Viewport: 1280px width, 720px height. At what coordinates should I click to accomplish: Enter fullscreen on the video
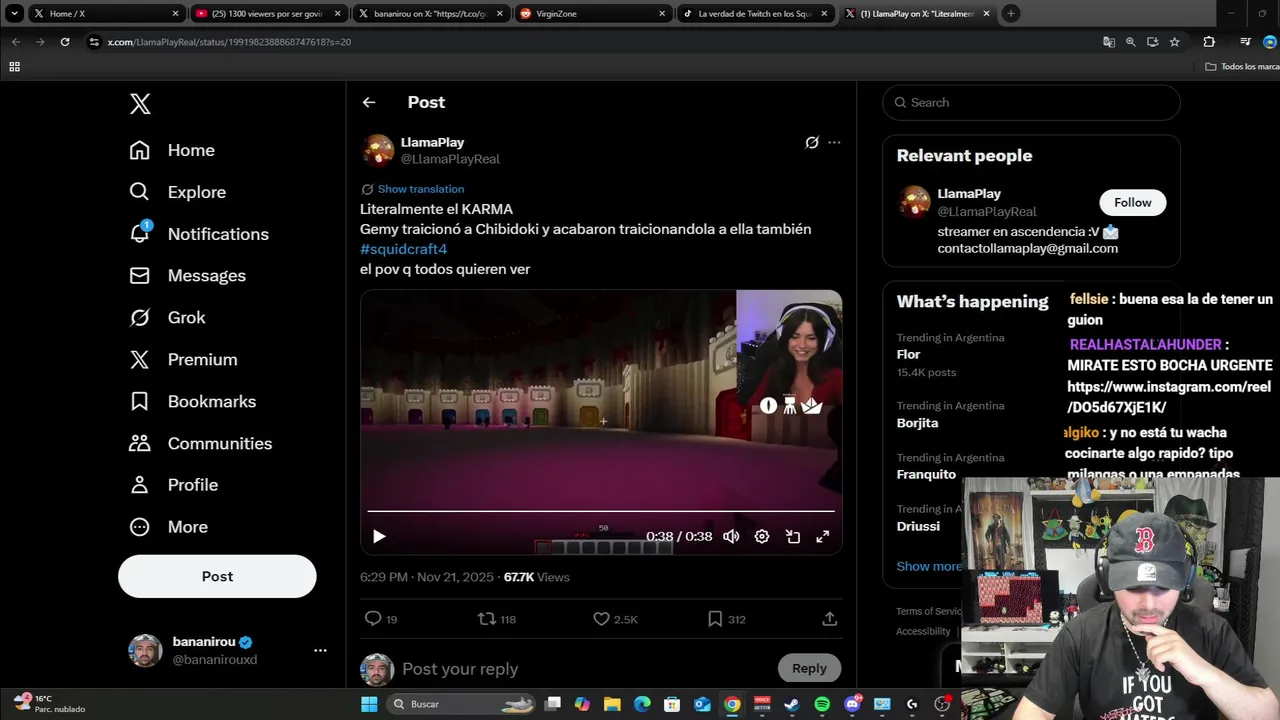[823, 537]
